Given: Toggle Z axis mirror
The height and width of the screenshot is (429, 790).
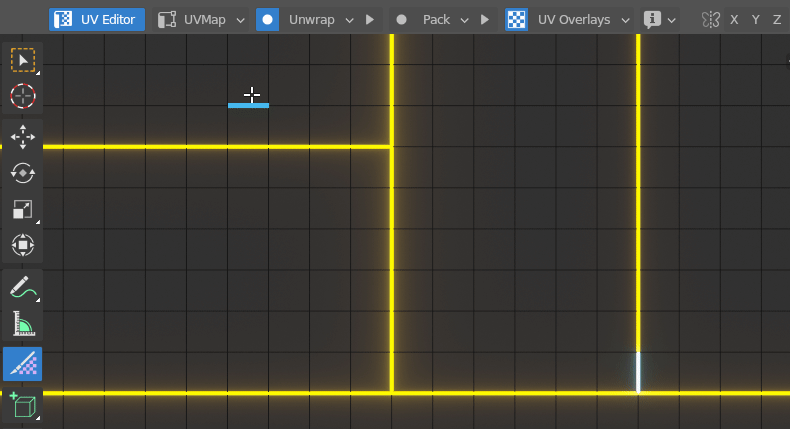Looking at the screenshot, I should pyautogui.click(x=776, y=20).
